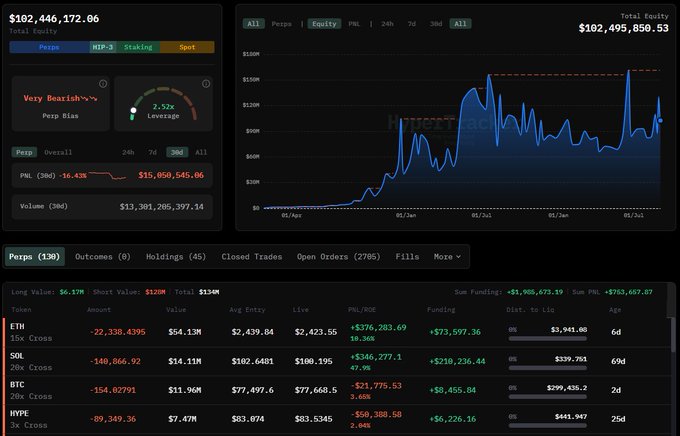This screenshot has height=436, width=680.
Task: Sort positions by Avg Entry column
Action: tap(247, 309)
